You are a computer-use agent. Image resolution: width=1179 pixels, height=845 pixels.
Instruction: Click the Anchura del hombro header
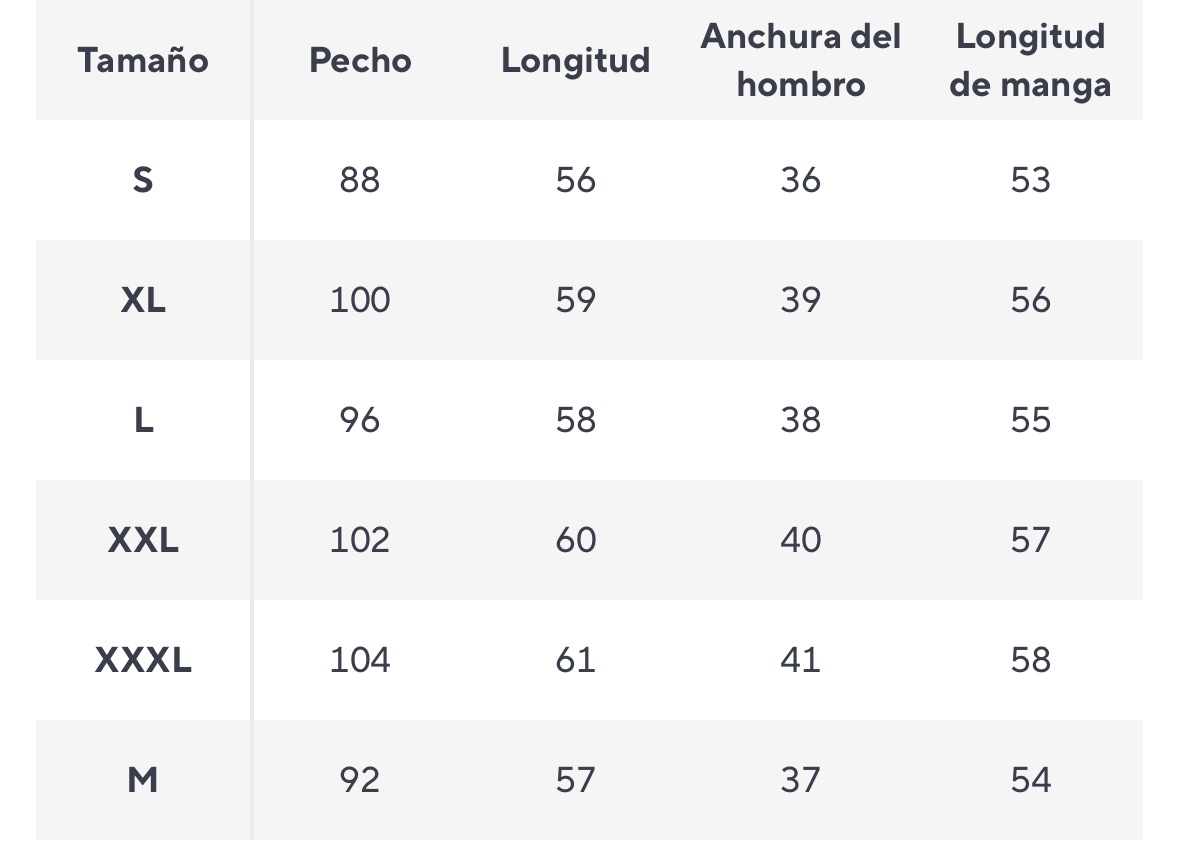coord(800,61)
